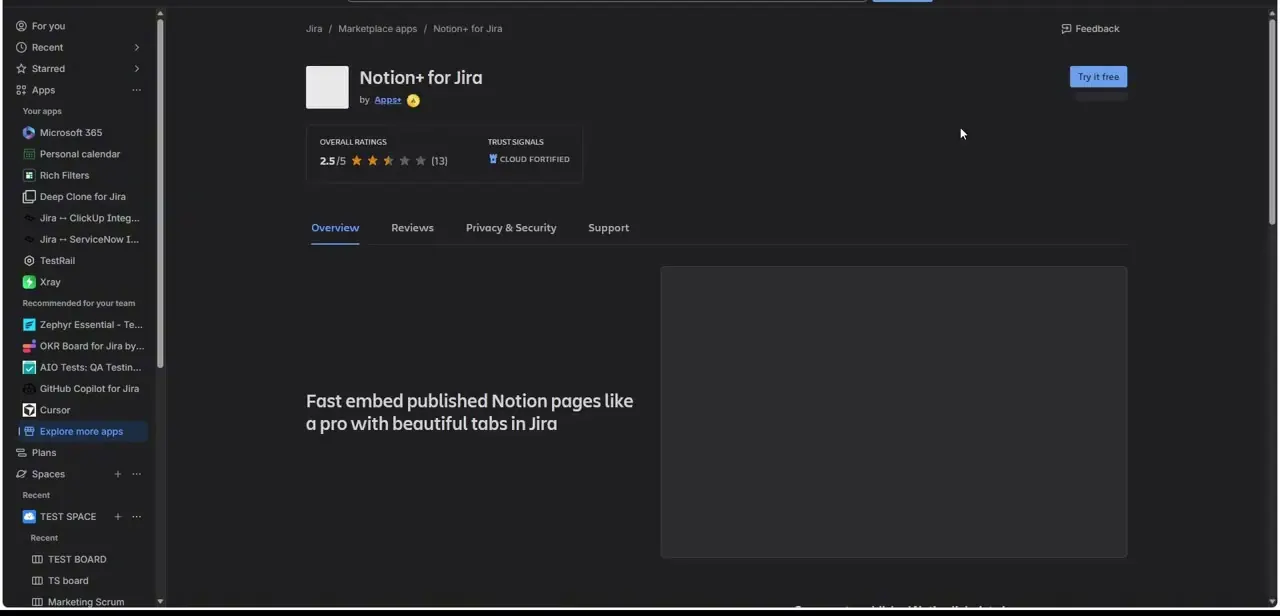This screenshot has width=1280, height=616.
Task: Click the Feedback button
Action: pyautogui.click(x=1090, y=29)
